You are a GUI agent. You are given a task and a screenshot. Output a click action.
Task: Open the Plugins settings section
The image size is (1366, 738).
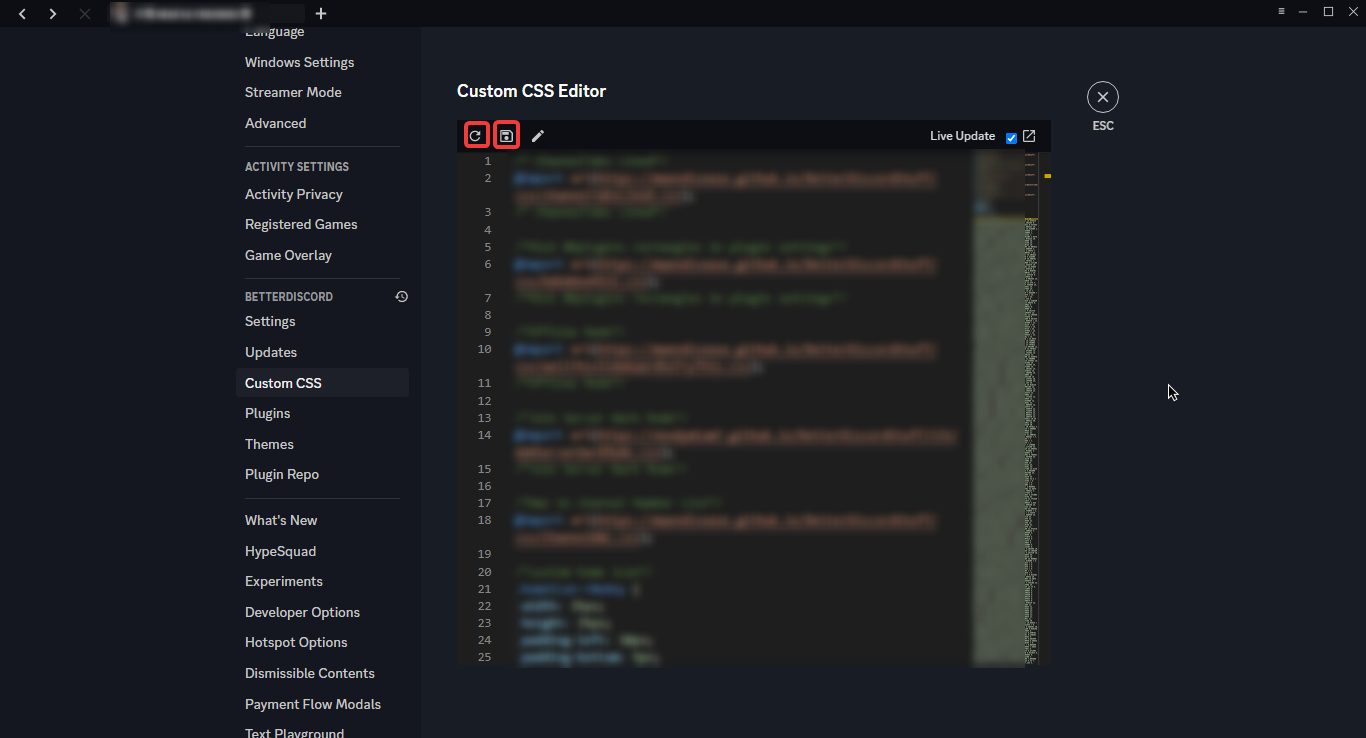tap(267, 413)
